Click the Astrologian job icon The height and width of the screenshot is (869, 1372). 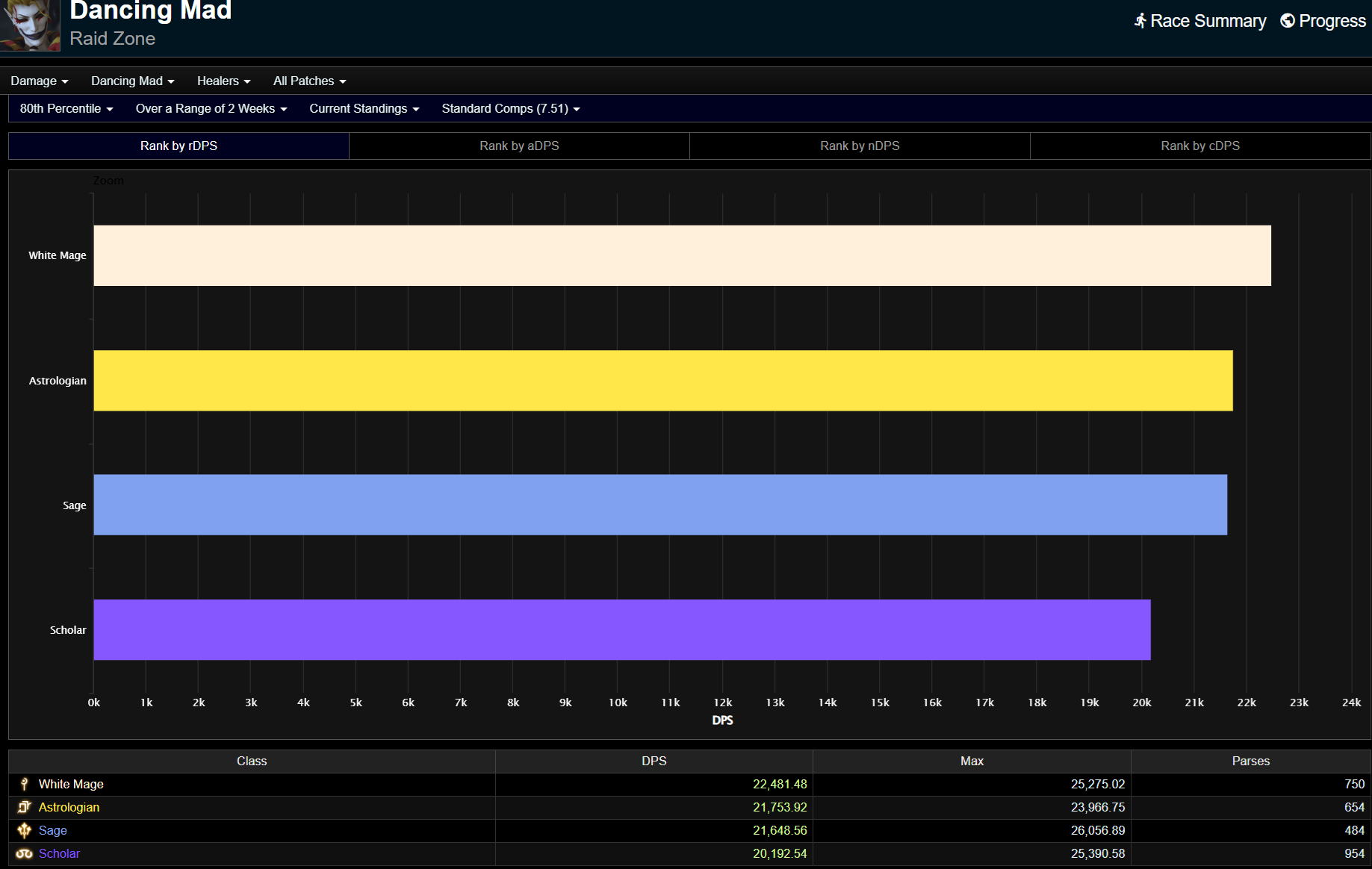coord(25,807)
